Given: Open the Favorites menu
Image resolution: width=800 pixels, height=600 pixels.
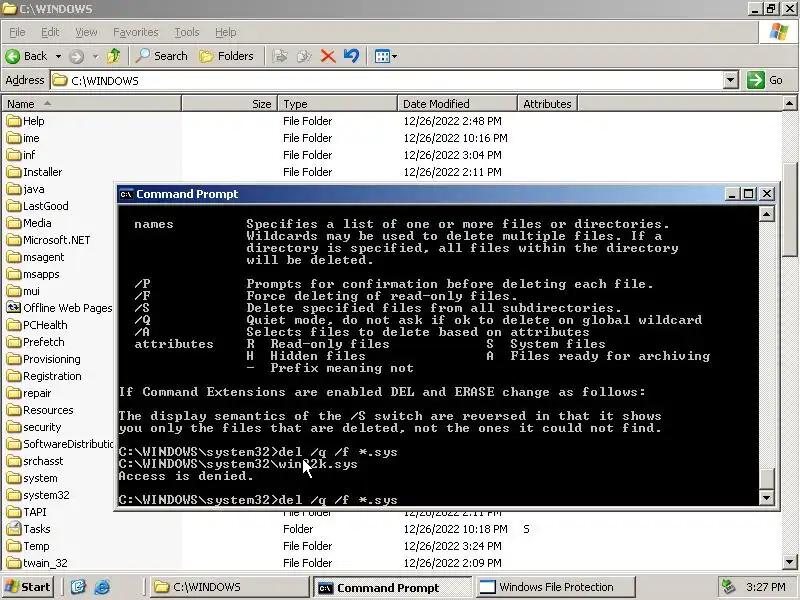Looking at the screenshot, I should pos(136,32).
